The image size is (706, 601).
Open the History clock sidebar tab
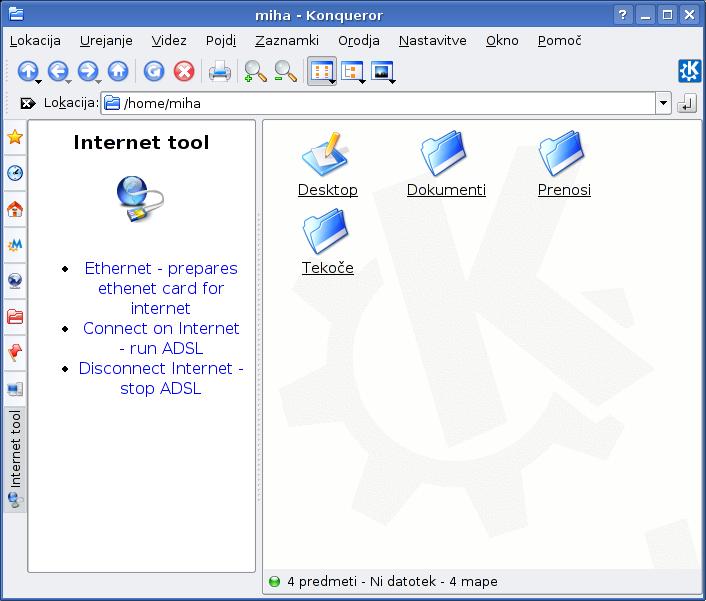pos(15,173)
